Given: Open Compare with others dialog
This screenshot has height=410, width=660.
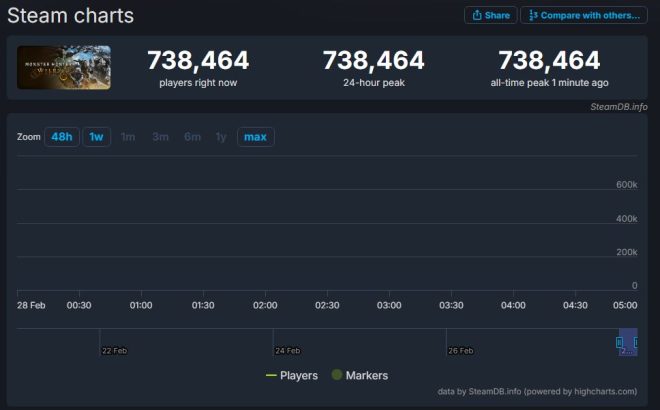Looking at the screenshot, I should pos(584,16).
